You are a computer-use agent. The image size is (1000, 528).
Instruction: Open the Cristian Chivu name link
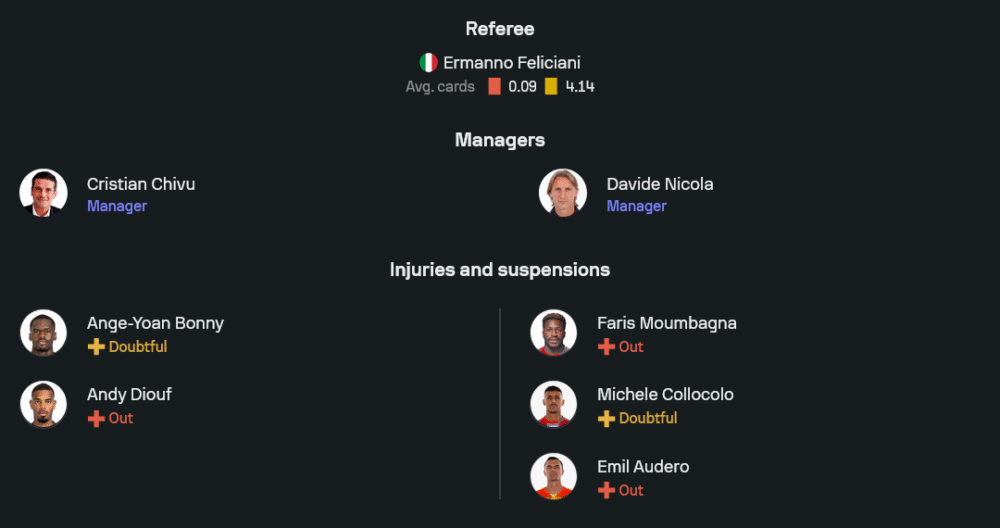pyautogui.click(x=141, y=184)
